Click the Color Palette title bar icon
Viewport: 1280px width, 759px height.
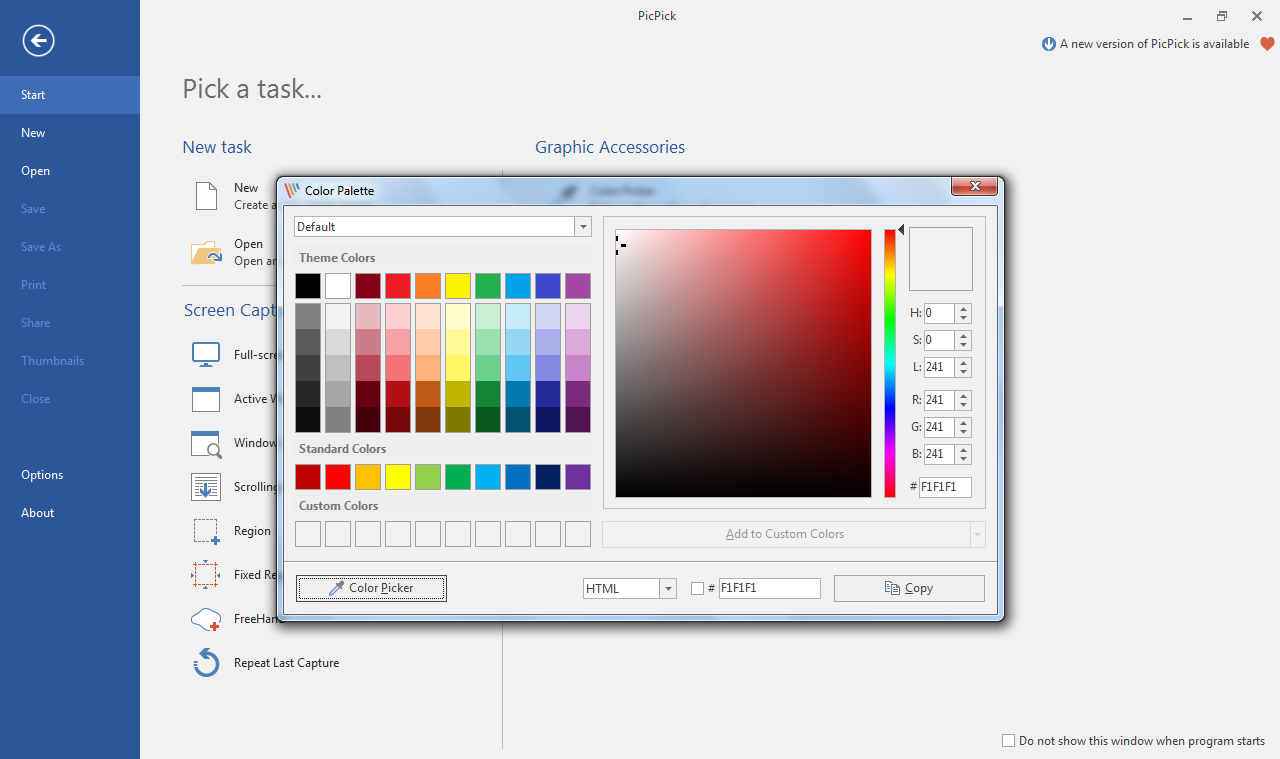tap(292, 190)
